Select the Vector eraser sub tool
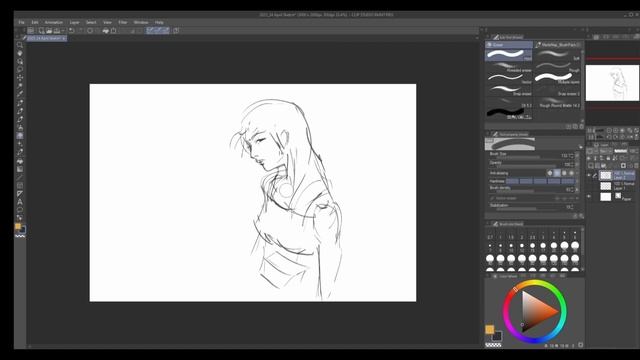The image size is (640, 360). click(x=509, y=79)
